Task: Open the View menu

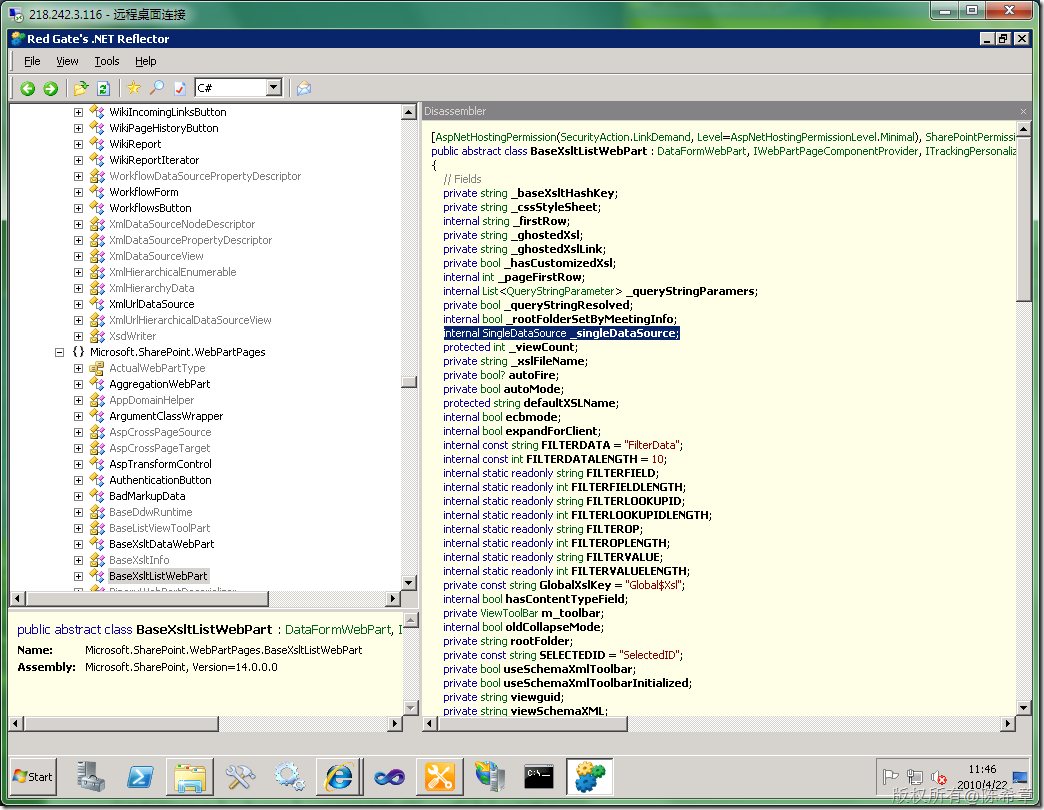Action: pos(67,61)
